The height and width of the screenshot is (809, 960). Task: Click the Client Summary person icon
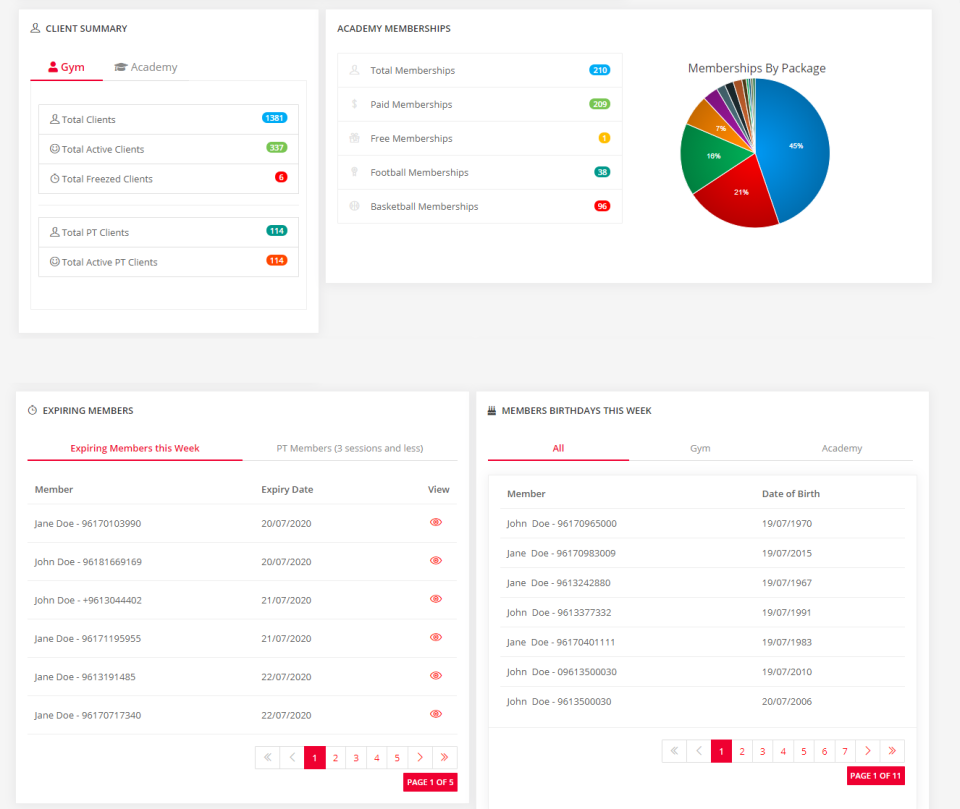[x=36, y=28]
